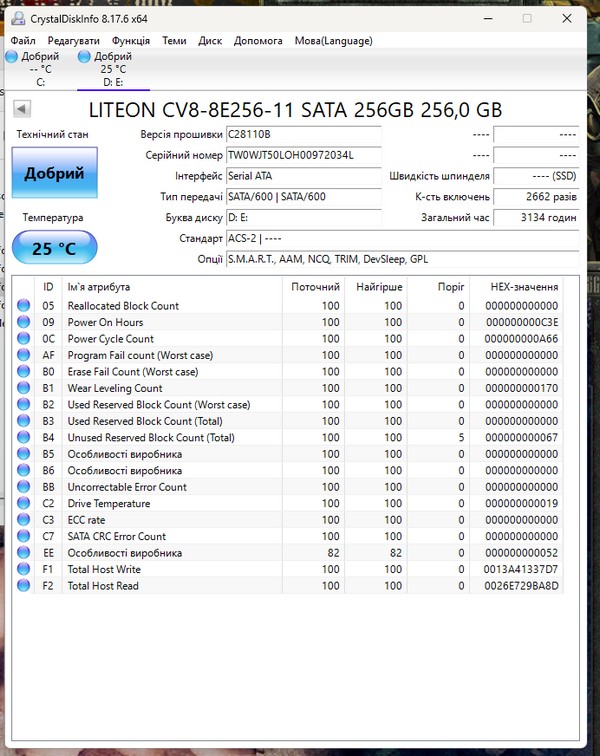Click the CrystalDiskInfo app icon in title bar

tap(13, 17)
